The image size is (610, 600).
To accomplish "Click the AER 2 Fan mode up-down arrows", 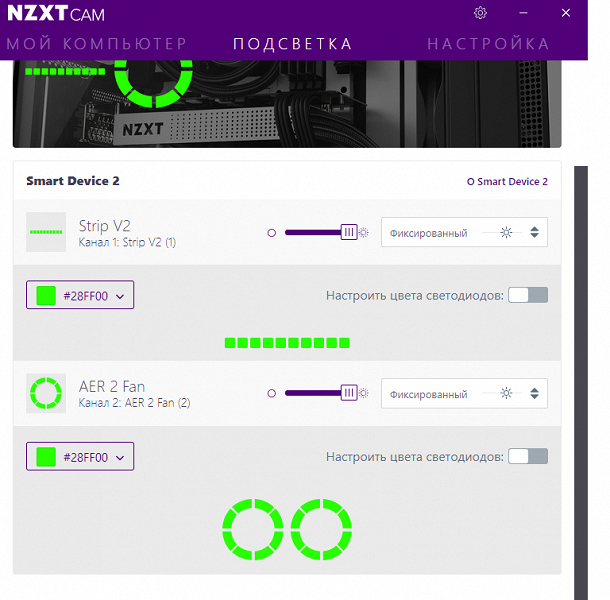I will [535, 393].
